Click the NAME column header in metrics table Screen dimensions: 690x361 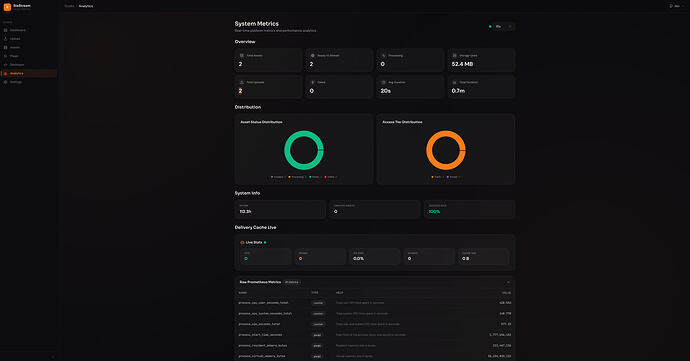click(242, 293)
